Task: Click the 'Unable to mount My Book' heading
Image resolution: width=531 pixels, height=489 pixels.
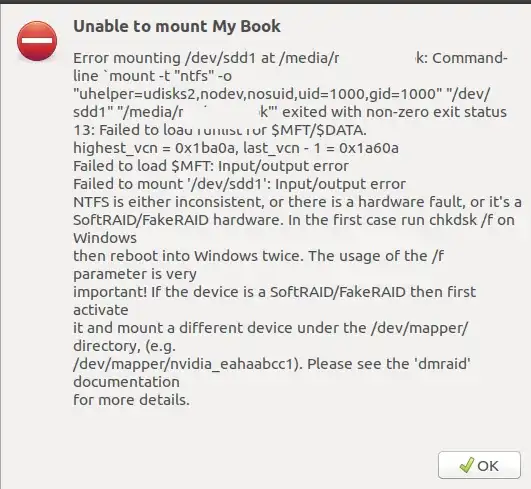Action: (x=177, y=26)
